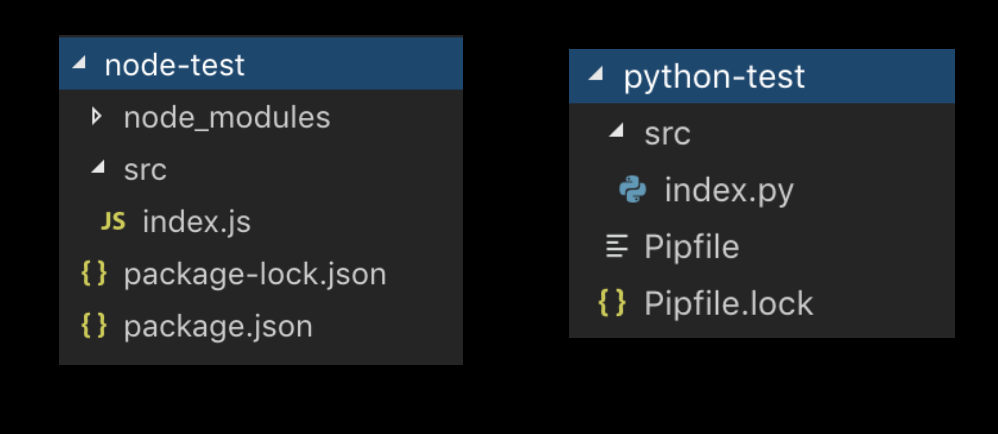Open the Pipfile file
Viewport: 998px width, 434px height.
click(x=691, y=247)
